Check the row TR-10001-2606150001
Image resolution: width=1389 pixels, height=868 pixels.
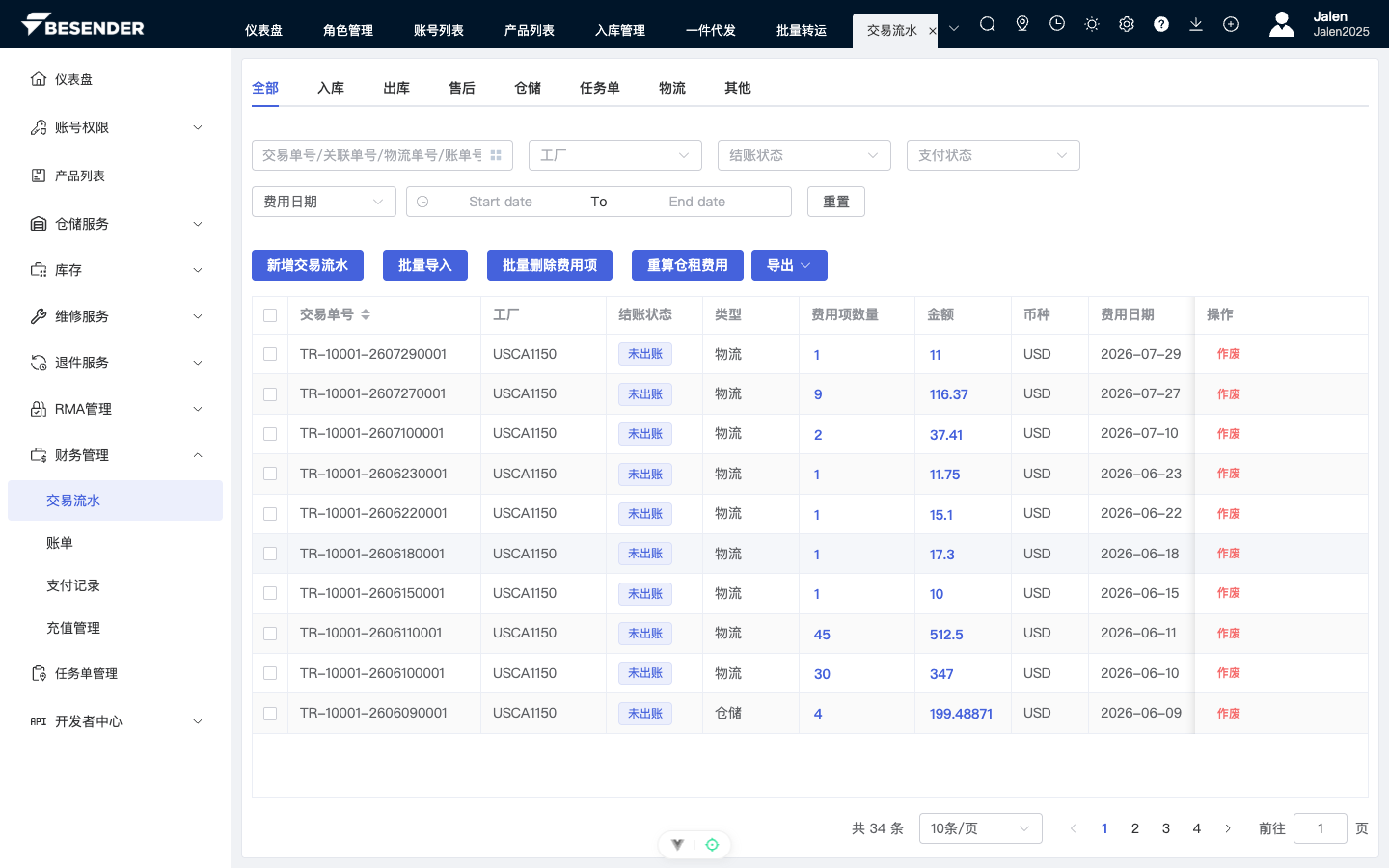point(270,593)
